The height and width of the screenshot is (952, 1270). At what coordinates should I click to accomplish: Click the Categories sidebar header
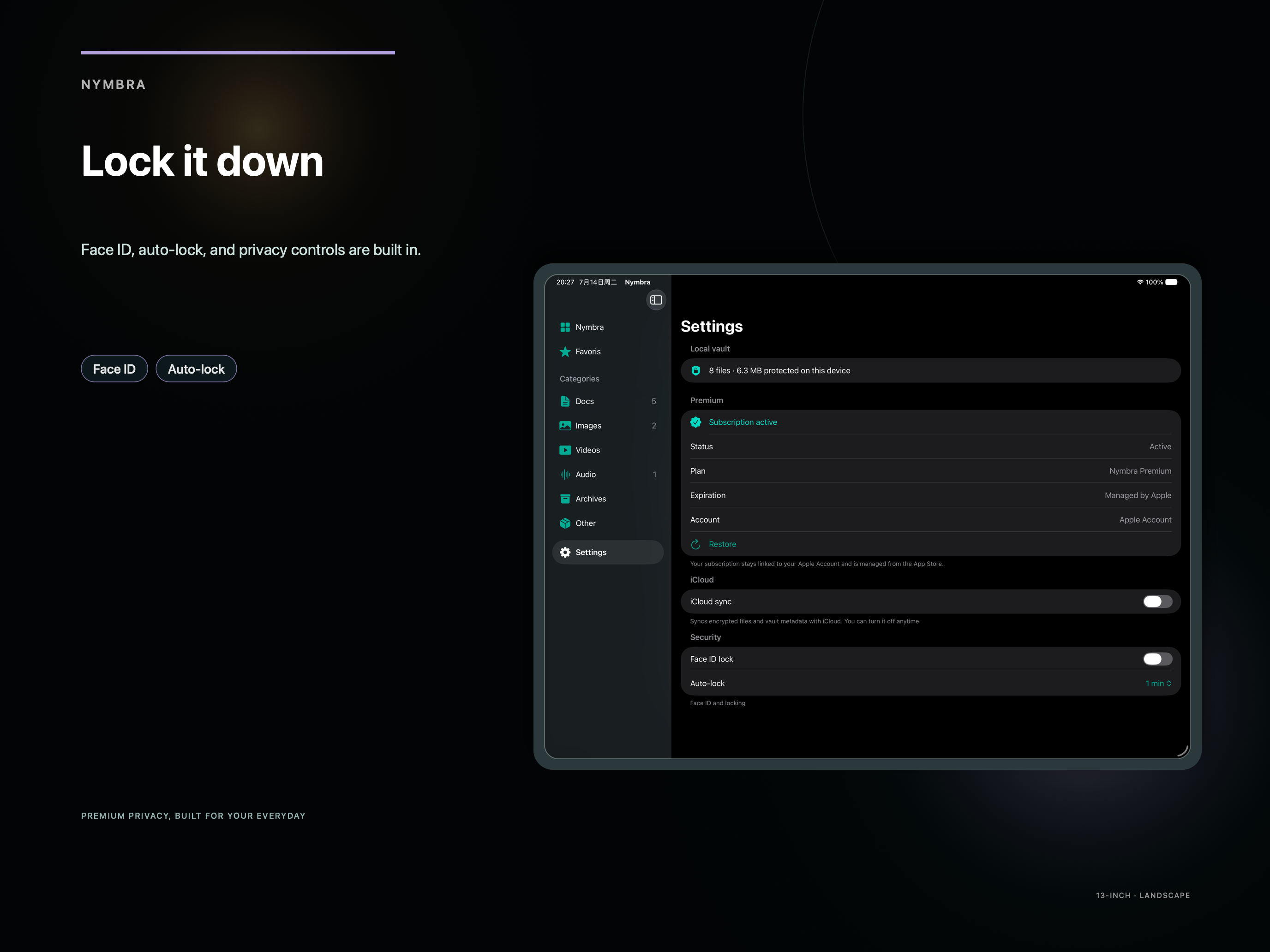point(579,379)
